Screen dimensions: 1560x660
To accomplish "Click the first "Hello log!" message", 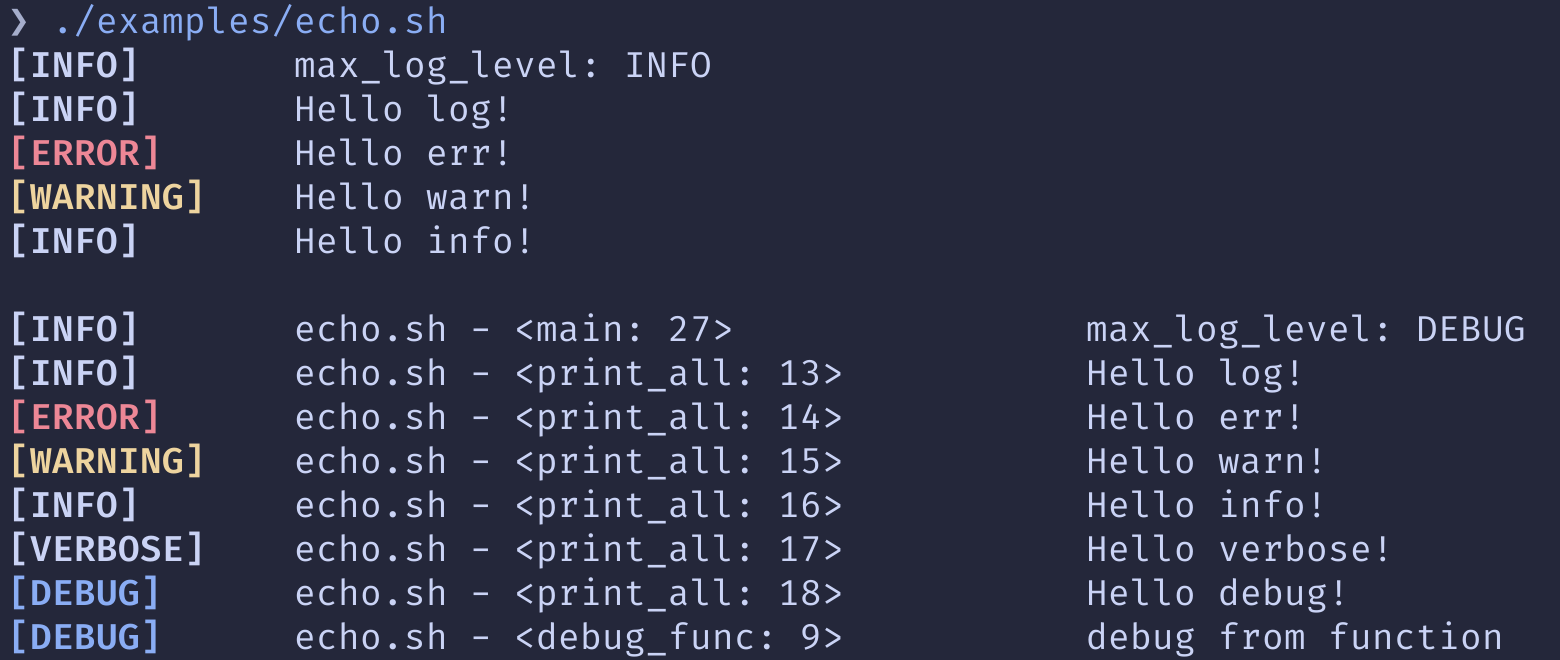I will [403, 109].
